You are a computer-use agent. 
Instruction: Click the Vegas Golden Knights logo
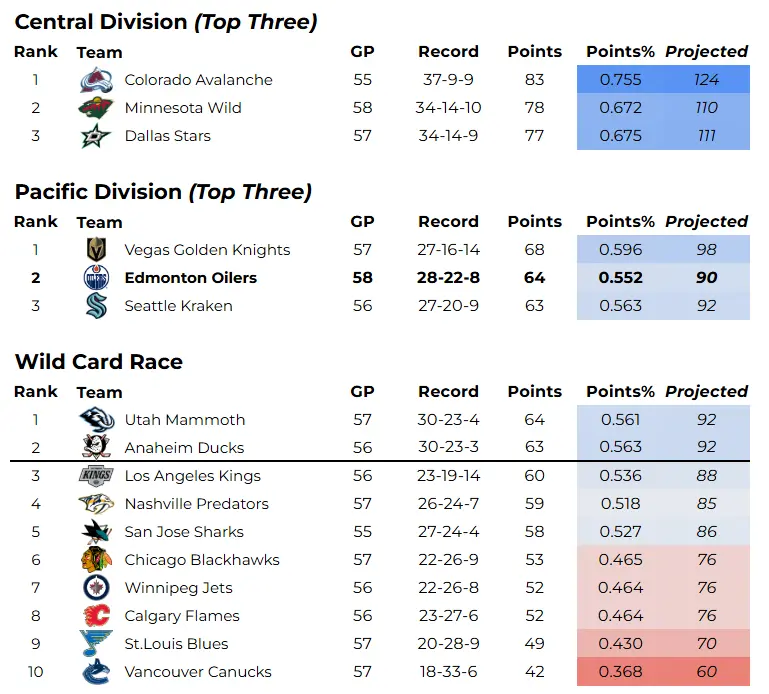[96, 250]
